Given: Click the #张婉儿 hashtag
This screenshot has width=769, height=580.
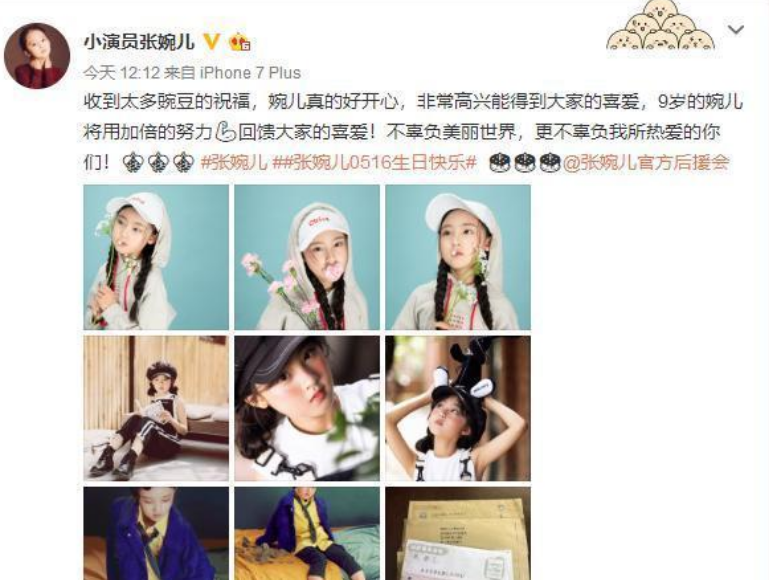Looking at the screenshot, I should tap(234, 162).
